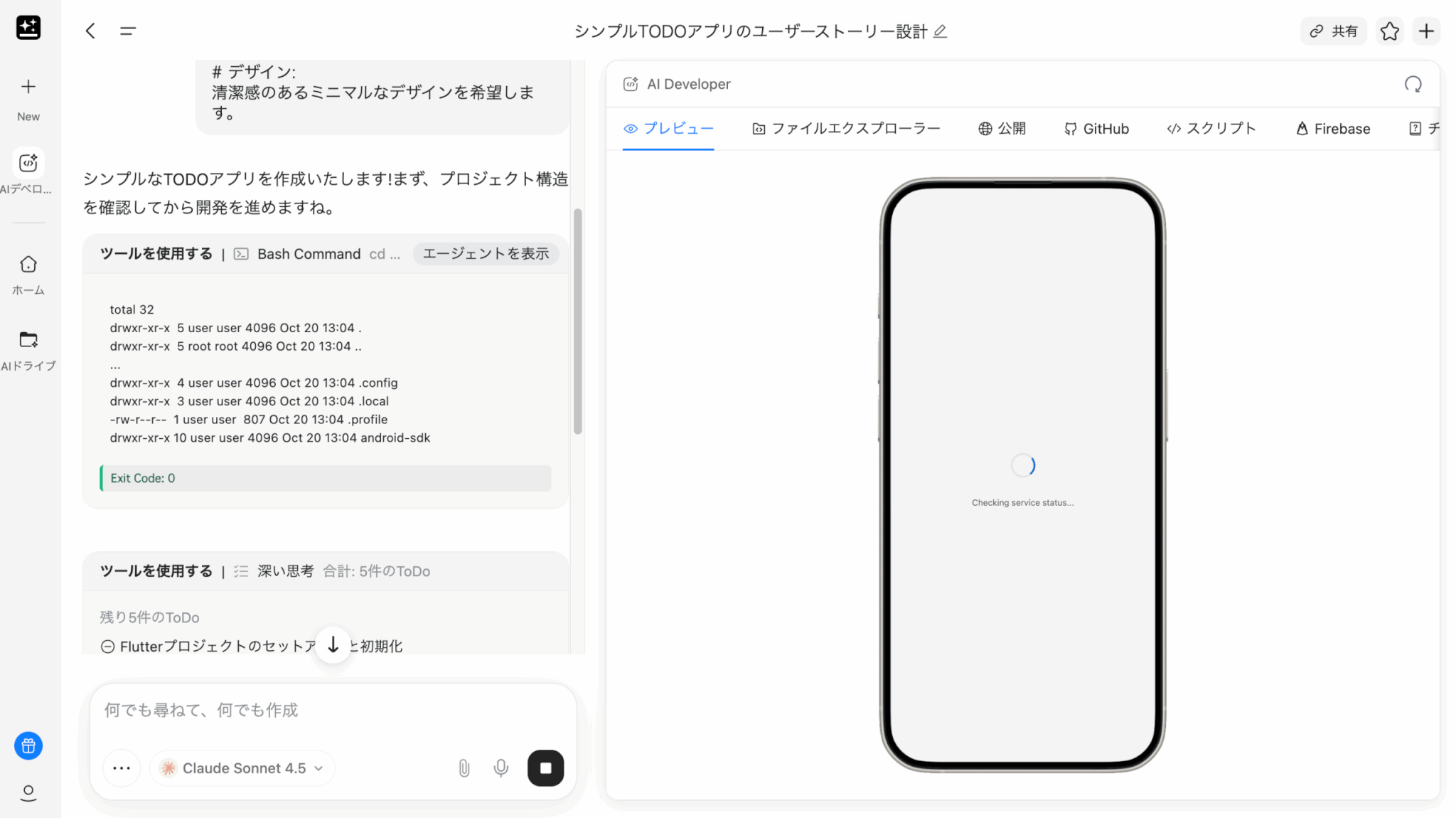
Task: Open the Claude Sonnet 4.5 model dropdown
Action: point(242,768)
